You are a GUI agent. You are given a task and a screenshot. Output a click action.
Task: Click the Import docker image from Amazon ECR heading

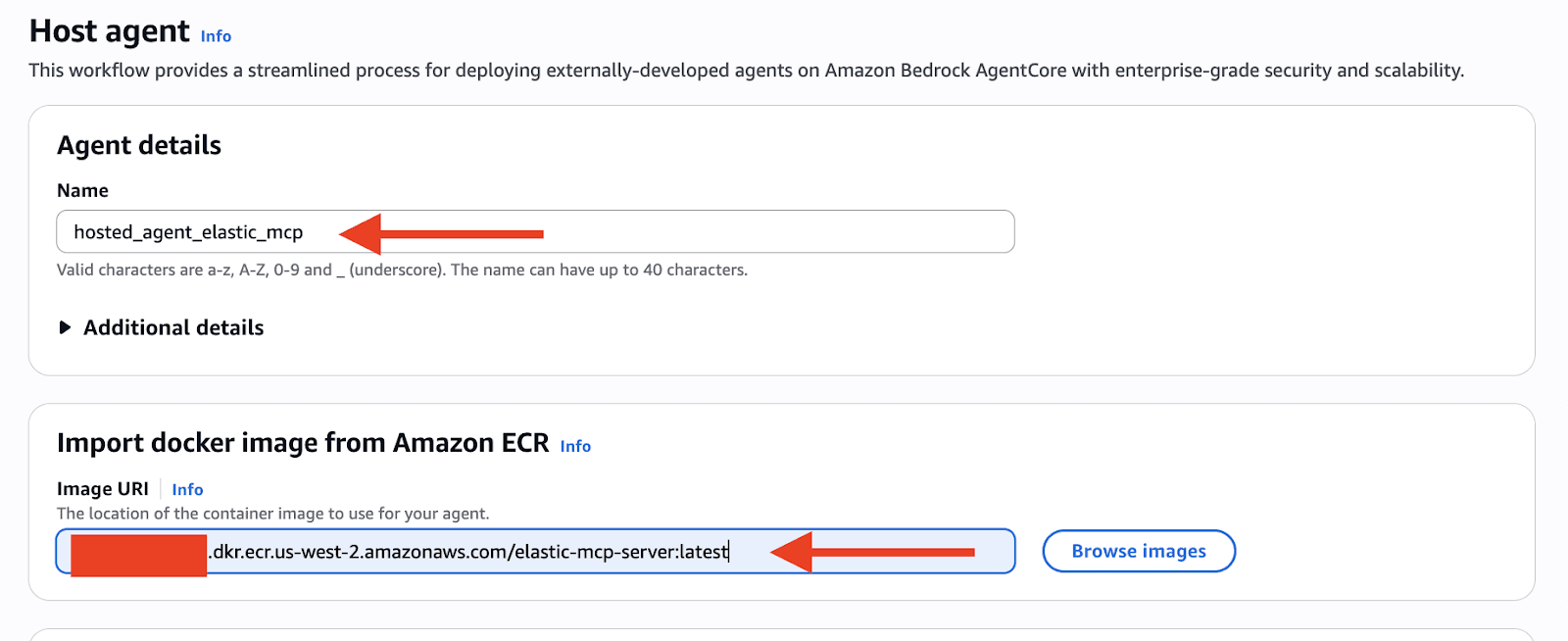(x=303, y=443)
